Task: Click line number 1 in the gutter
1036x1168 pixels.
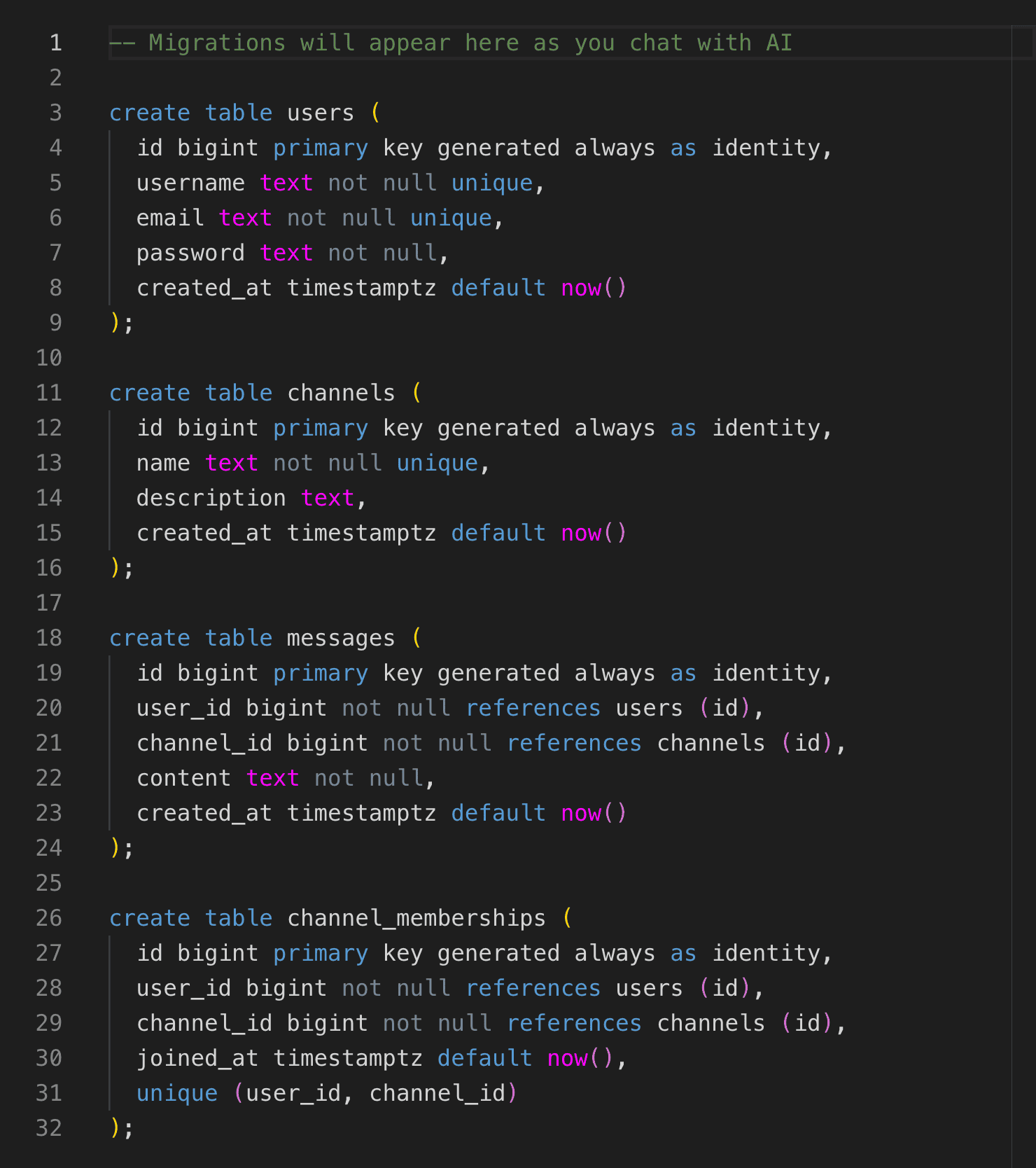Action: (56, 43)
